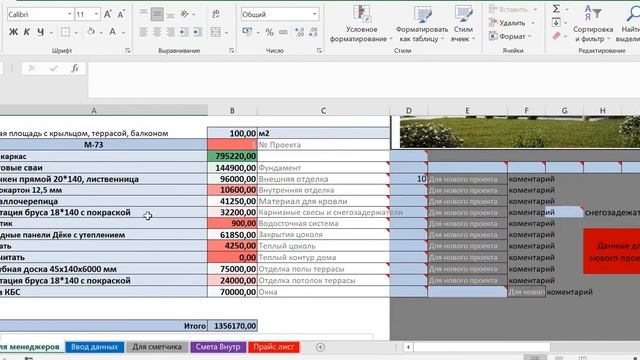Select Итого total cell 1356170,00
Screen dimensions: 640x360
click(x=232, y=326)
